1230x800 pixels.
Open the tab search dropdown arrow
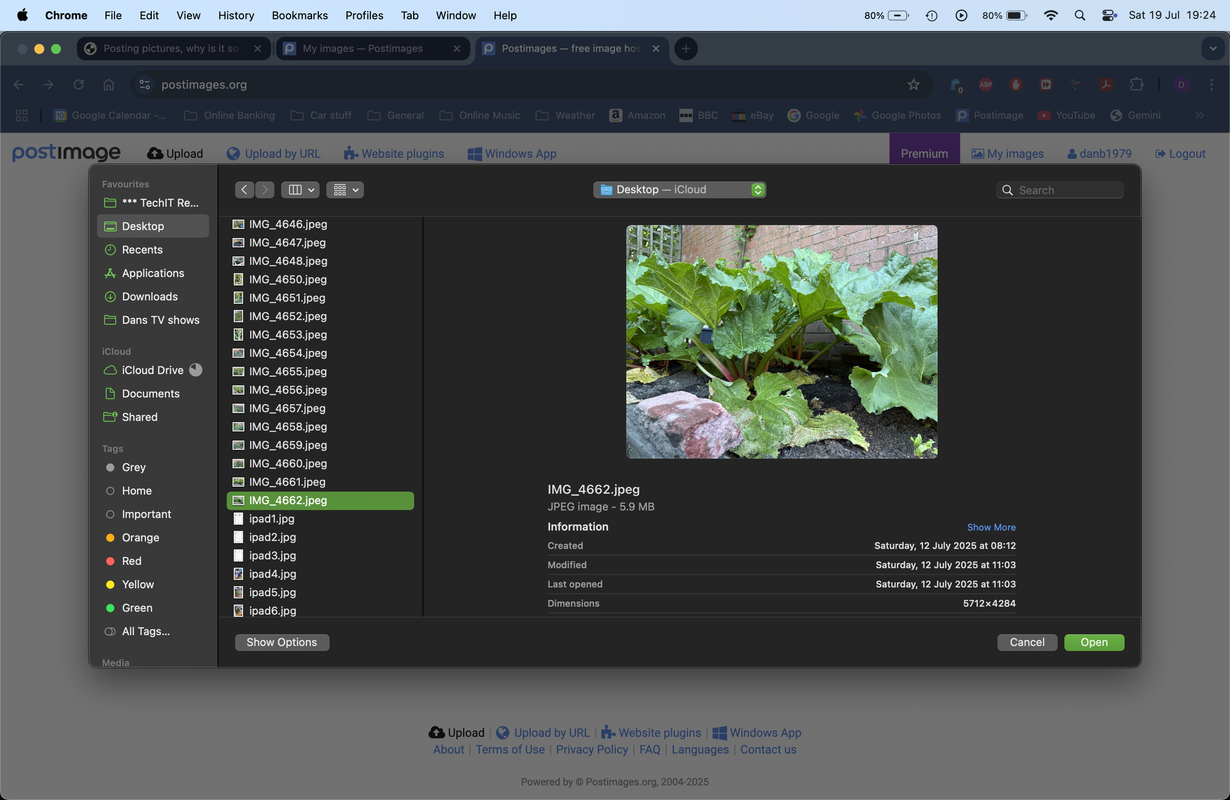point(1211,48)
